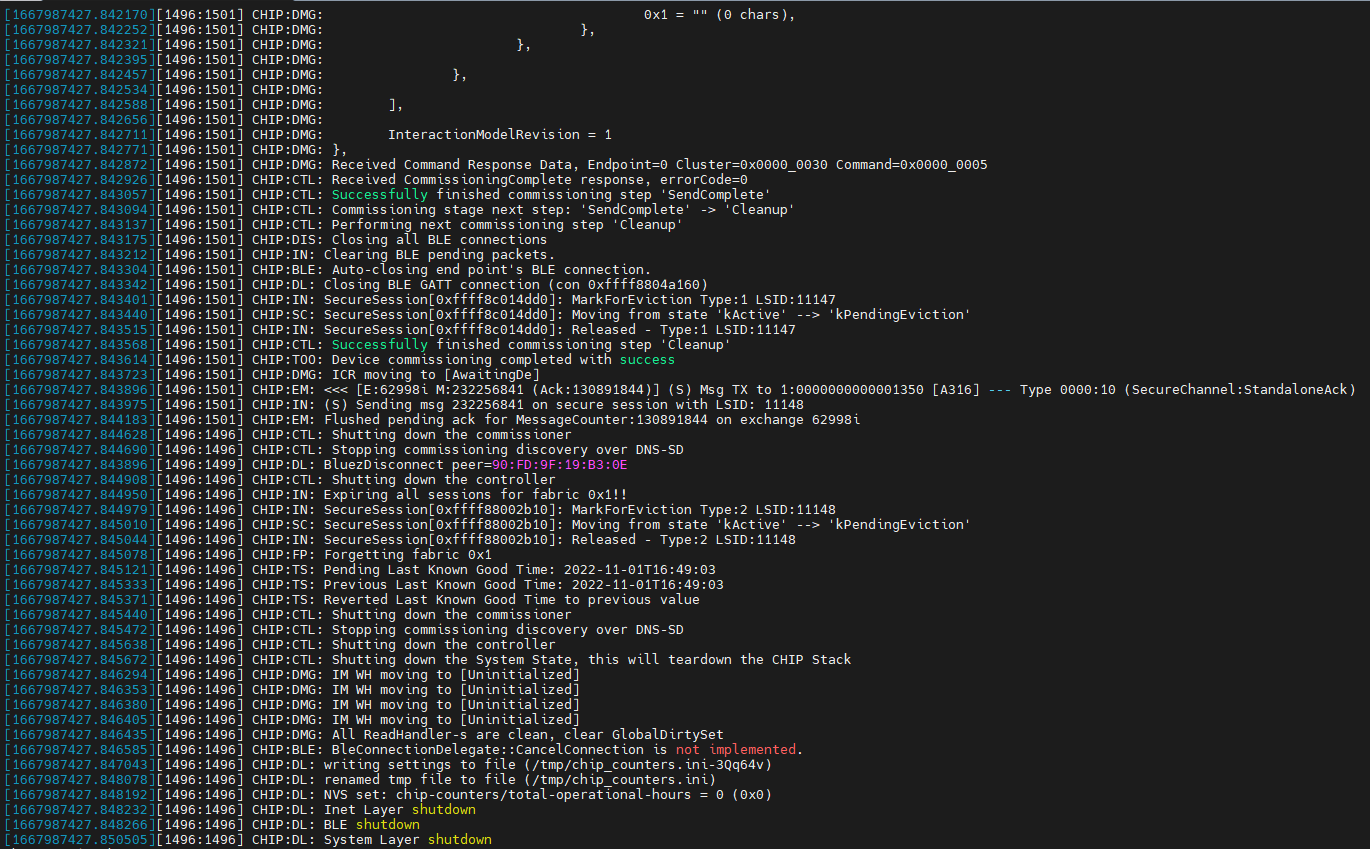Click 'Shutting down the System State' line
Viewport: 1370px width, 849px height.
428,660
